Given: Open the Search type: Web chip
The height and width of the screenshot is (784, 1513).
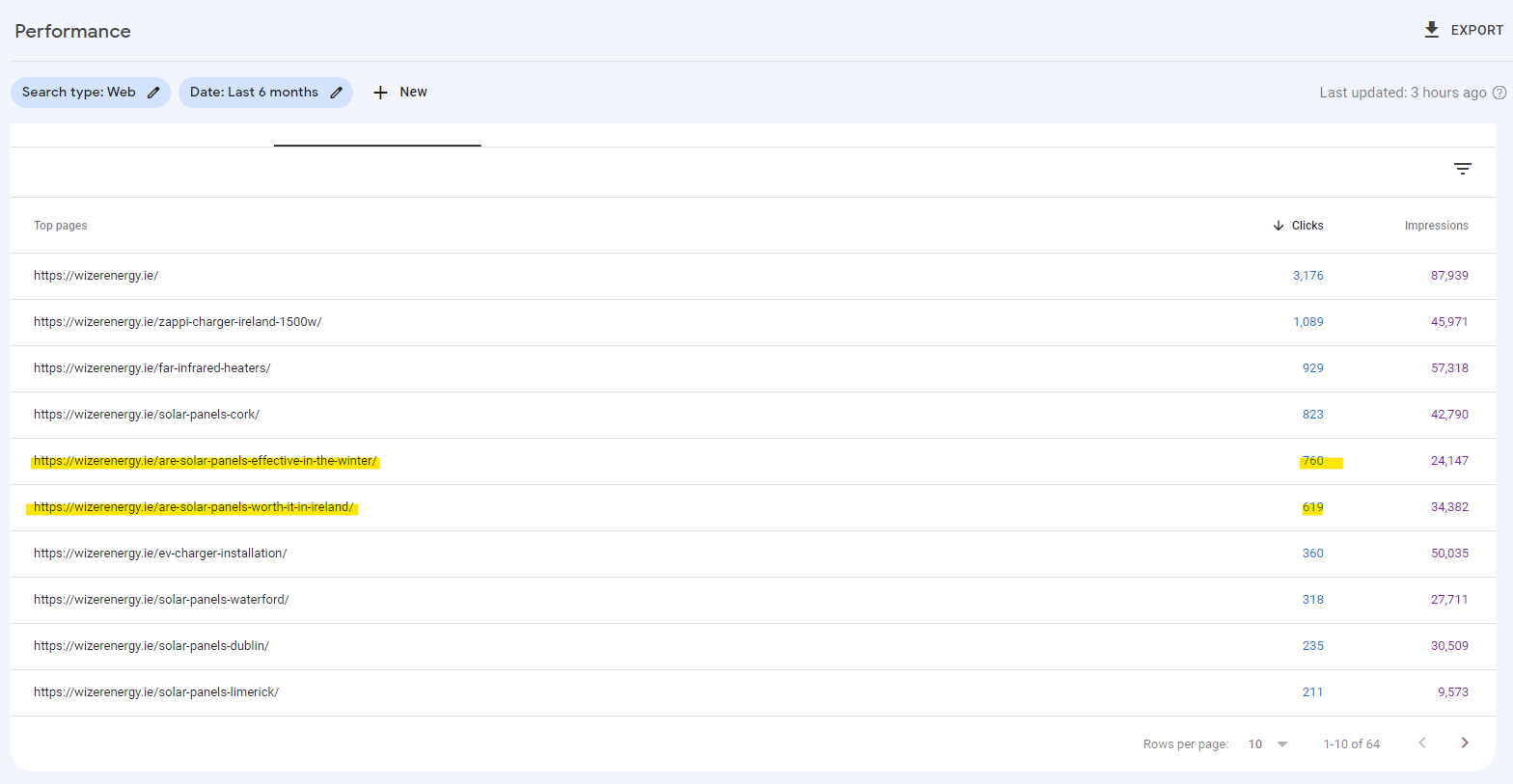Looking at the screenshot, I should (x=91, y=93).
